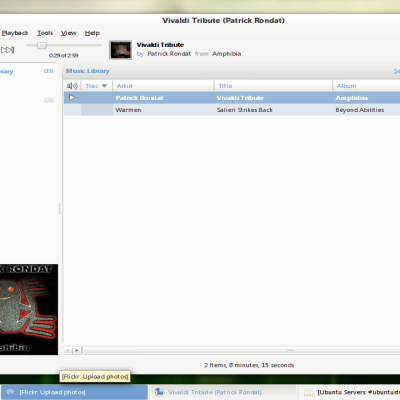The width and height of the screenshot is (400, 400).
Task: Click the Banshee taskbar window icon
Action: click(x=160, y=392)
